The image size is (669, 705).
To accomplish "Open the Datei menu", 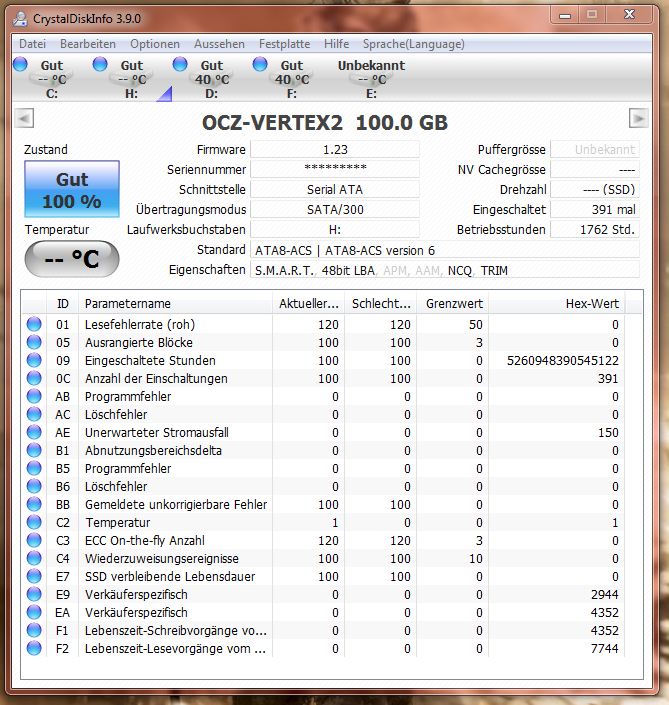I will (32, 44).
